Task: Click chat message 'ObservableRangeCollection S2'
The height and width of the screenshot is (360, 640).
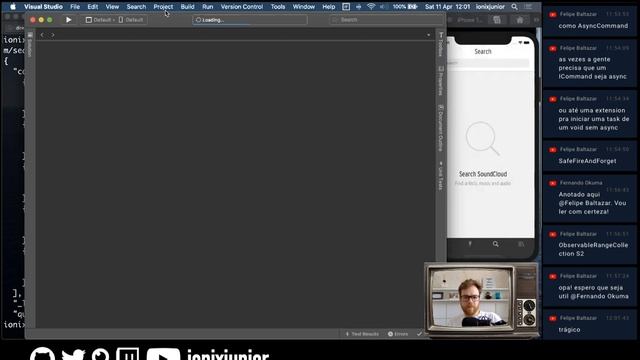Action: point(593,249)
